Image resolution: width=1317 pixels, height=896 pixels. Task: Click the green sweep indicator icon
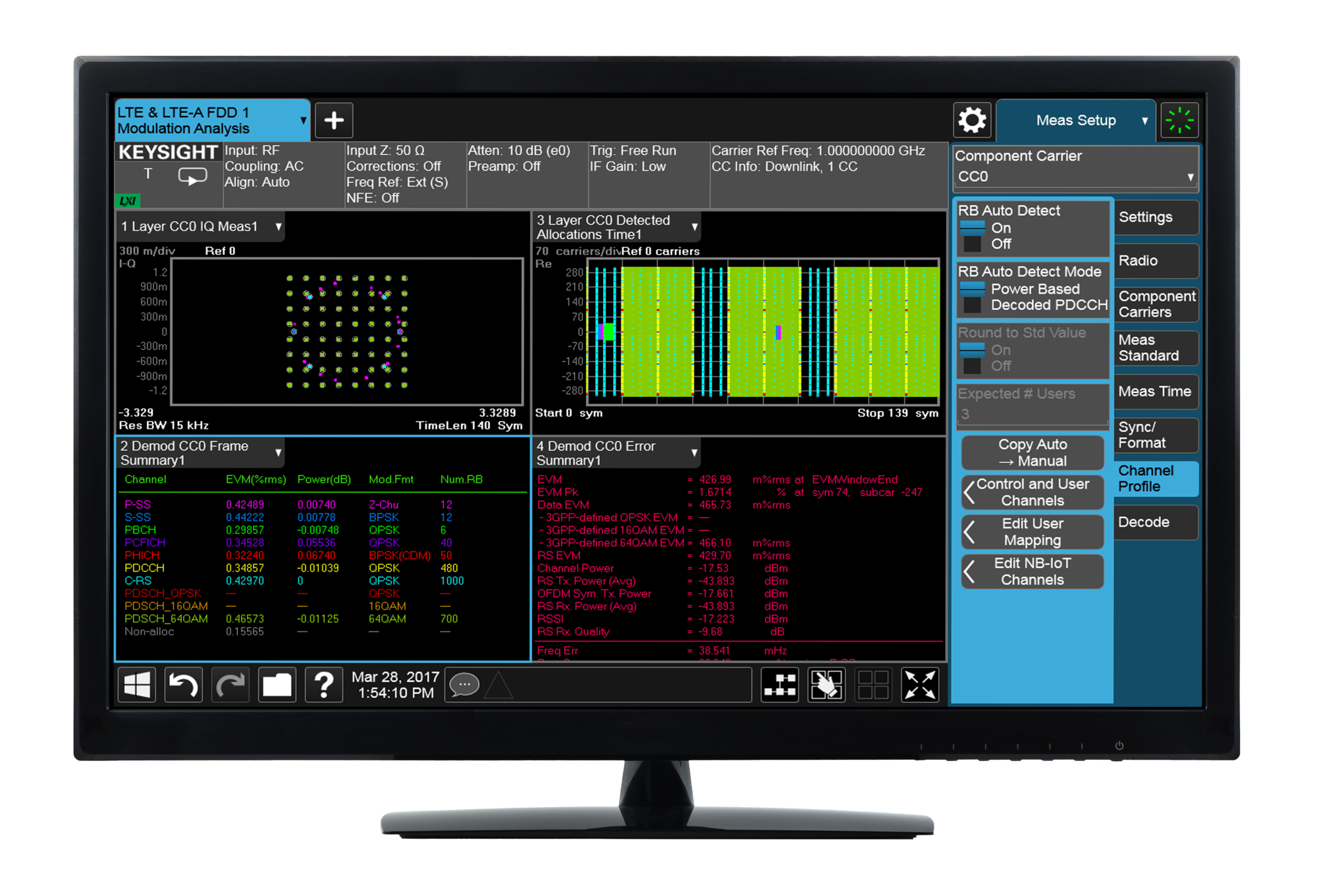pyautogui.click(x=1179, y=120)
